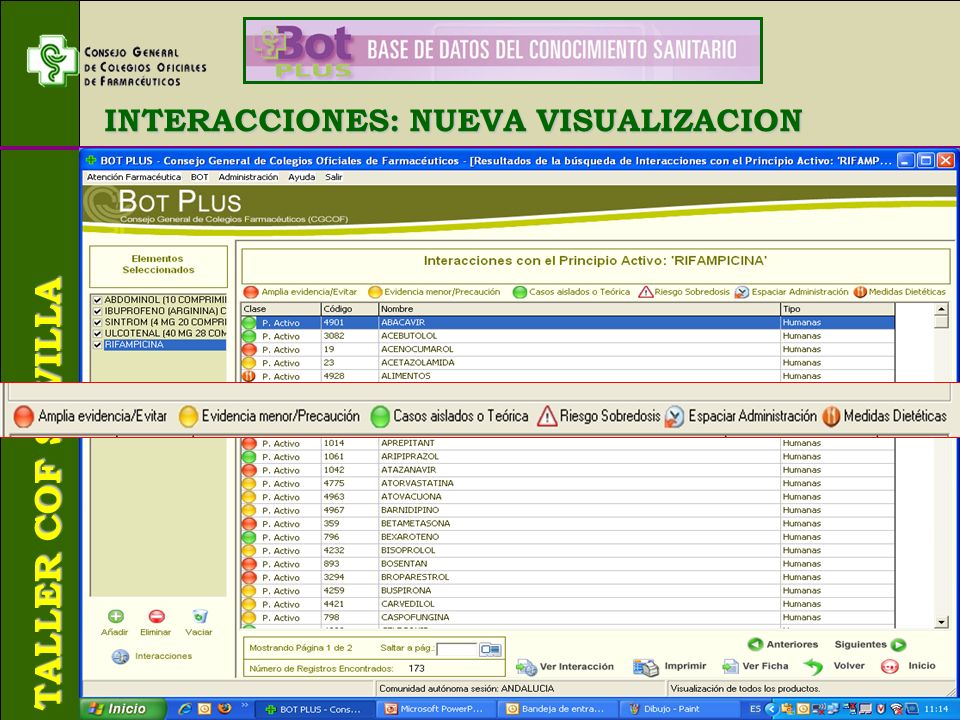The width and height of the screenshot is (960, 720).
Task: Click the Inicio red round icon
Action: (890, 666)
